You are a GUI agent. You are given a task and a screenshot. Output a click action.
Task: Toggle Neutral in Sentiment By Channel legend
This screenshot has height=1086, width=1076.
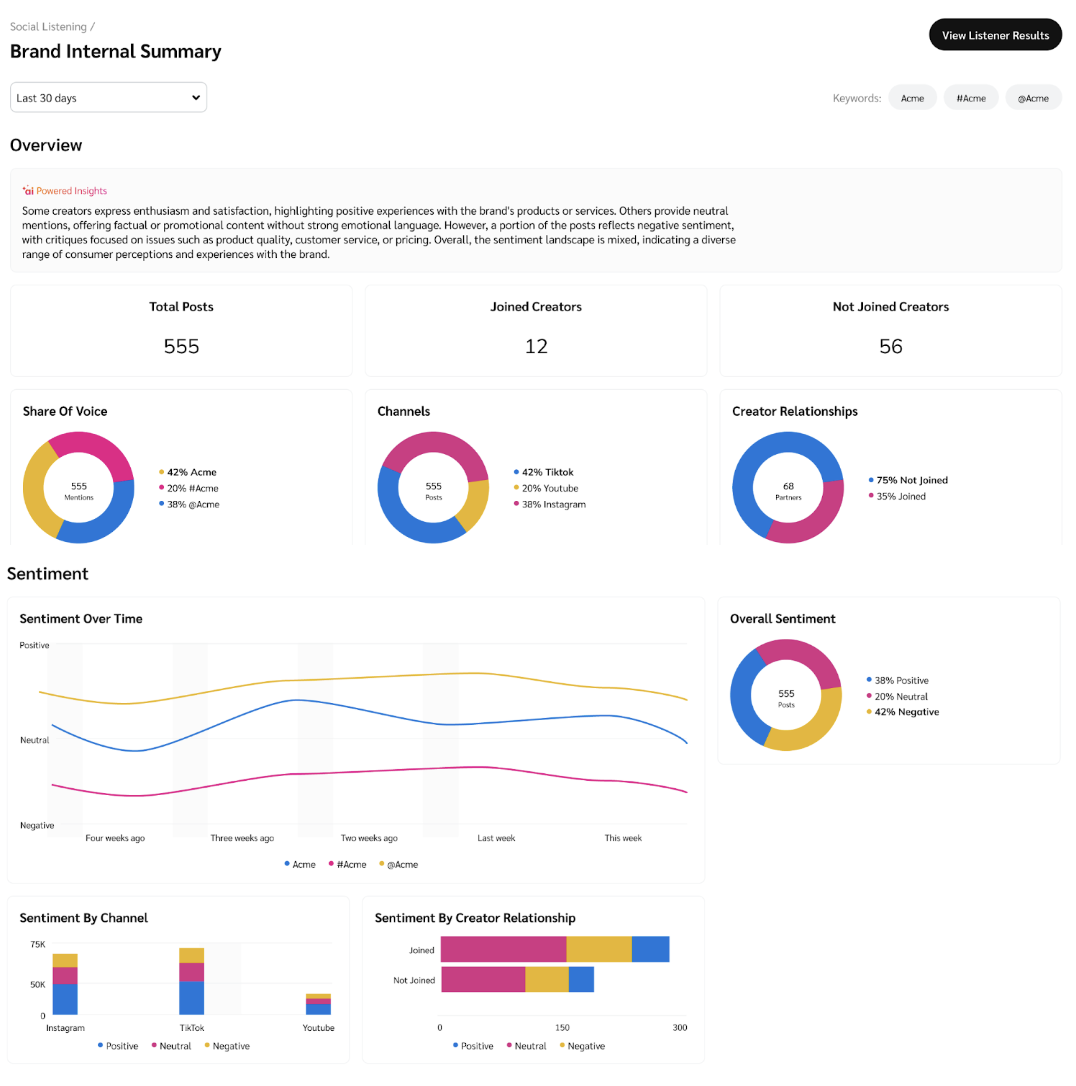171,1046
